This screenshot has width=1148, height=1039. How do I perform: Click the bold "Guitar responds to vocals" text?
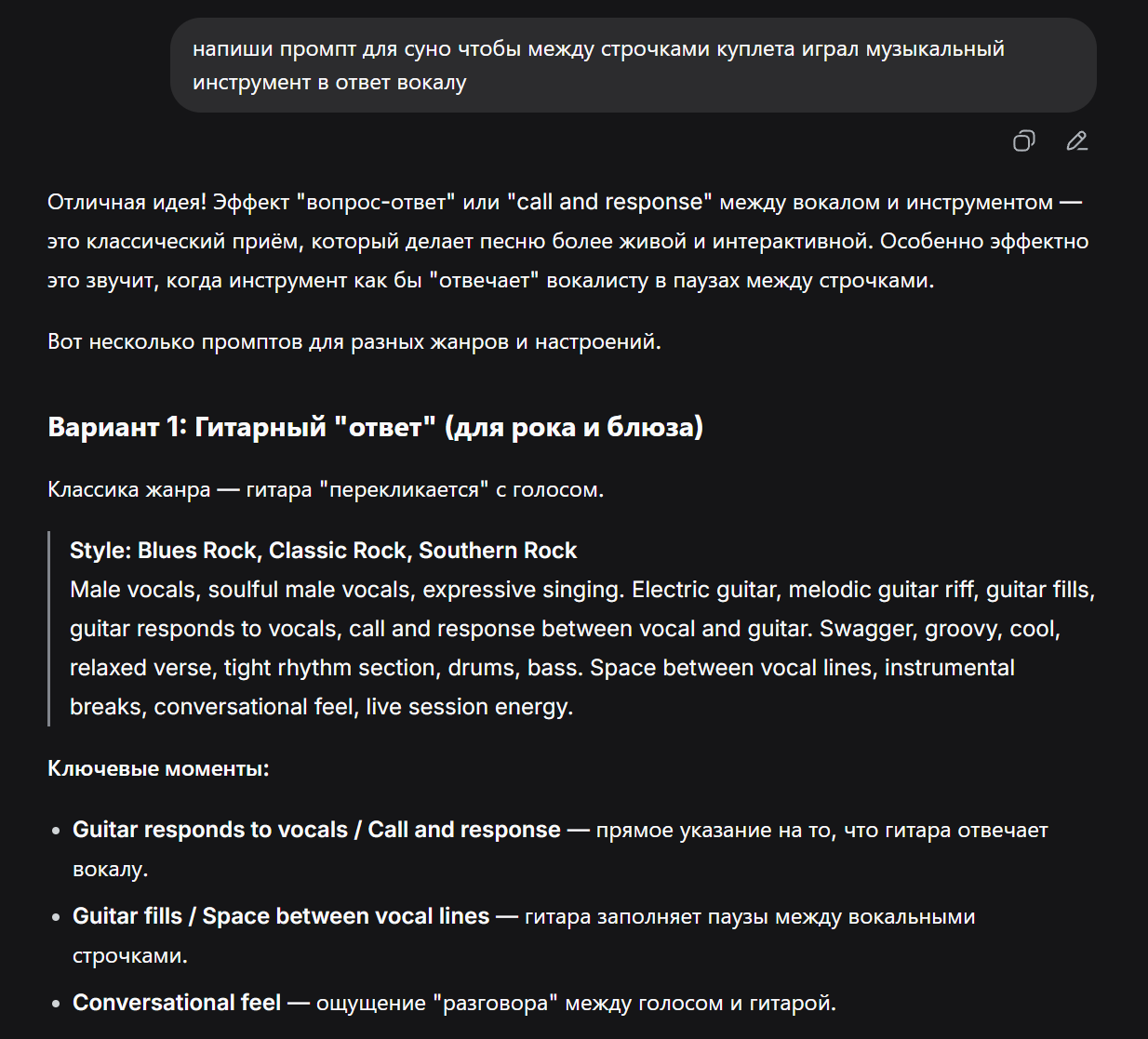210,830
